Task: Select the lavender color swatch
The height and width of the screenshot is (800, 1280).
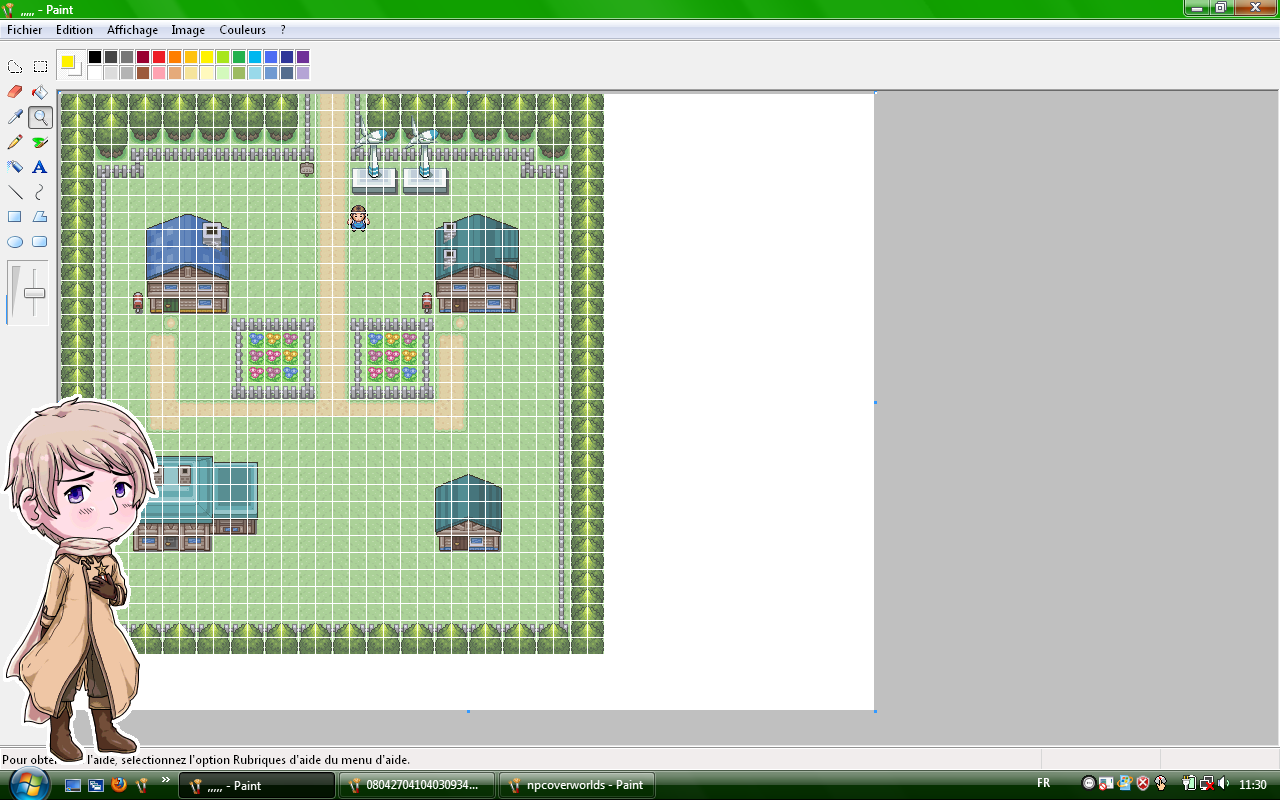Action: pyautogui.click(x=303, y=73)
